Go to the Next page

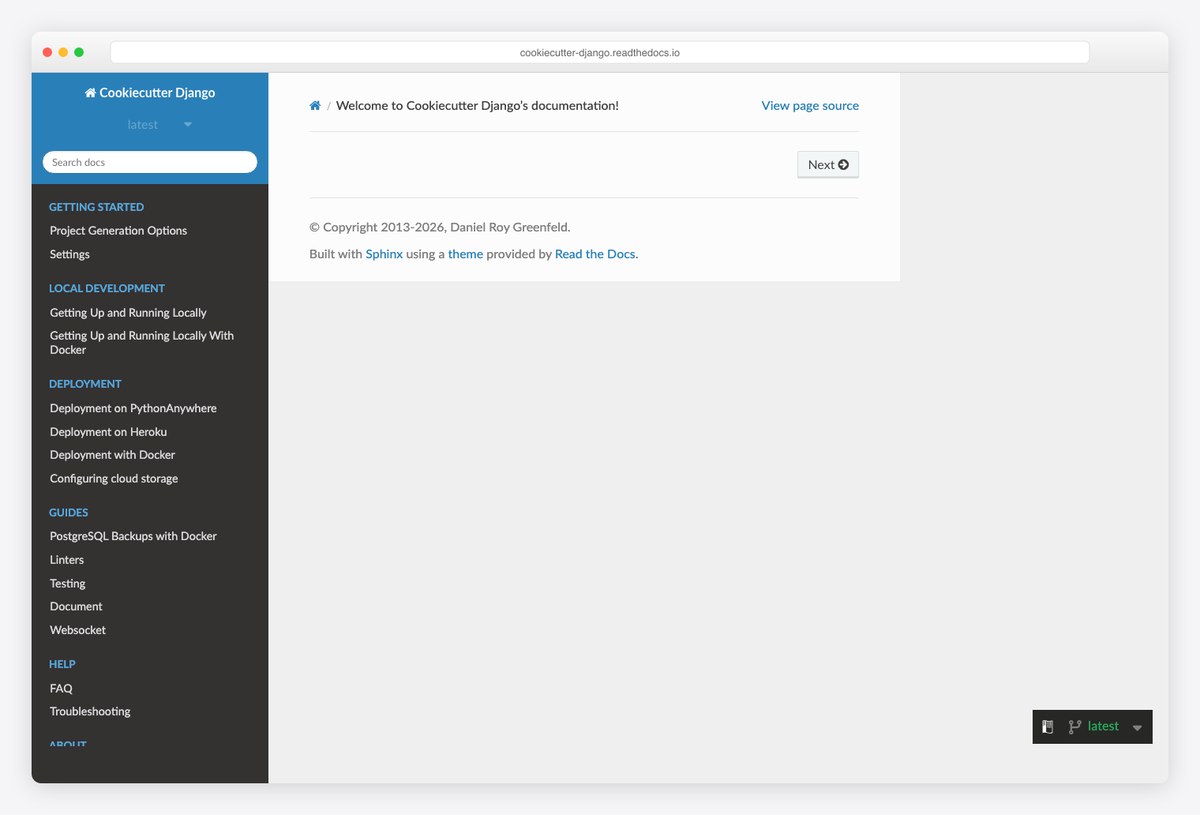[x=828, y=165]
